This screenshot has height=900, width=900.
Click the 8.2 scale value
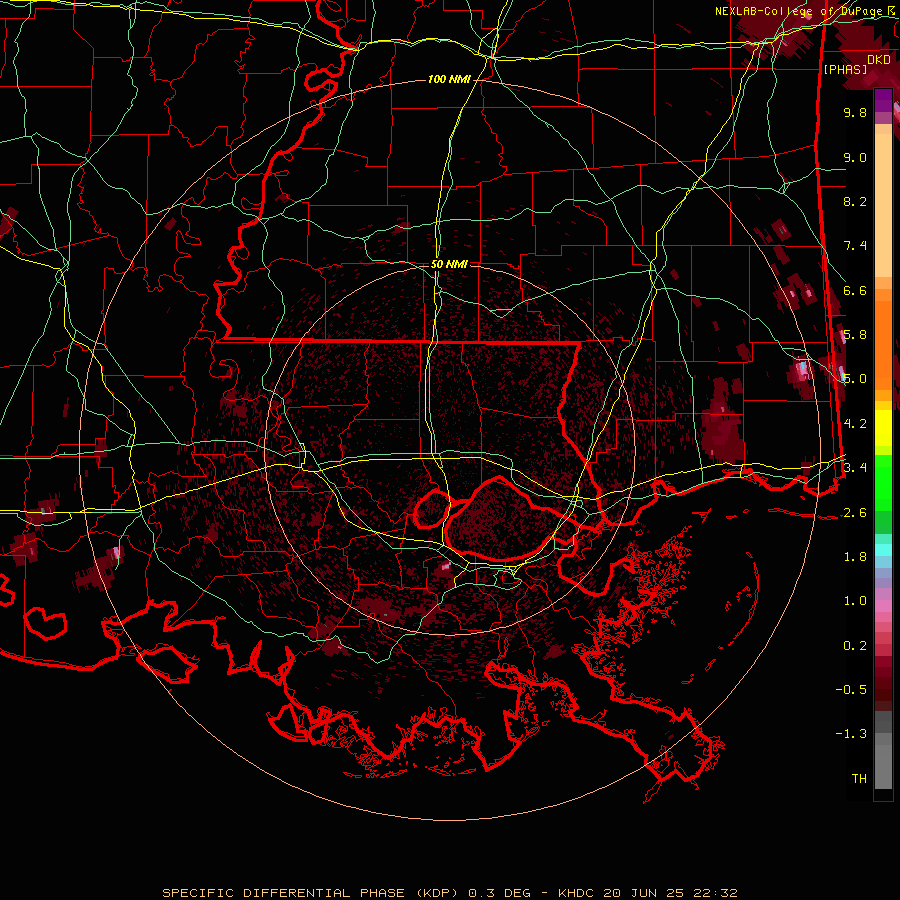[x=855, y=201]
